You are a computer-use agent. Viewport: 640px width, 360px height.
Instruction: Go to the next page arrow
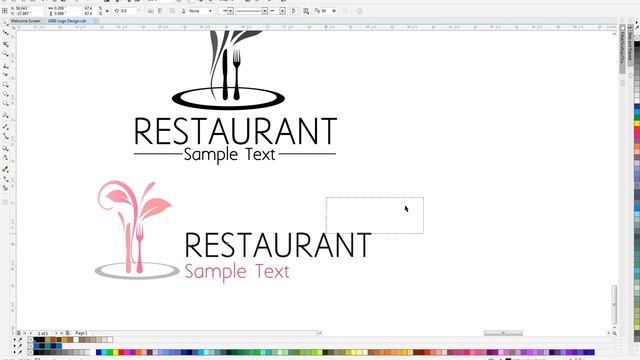[56, 333]
